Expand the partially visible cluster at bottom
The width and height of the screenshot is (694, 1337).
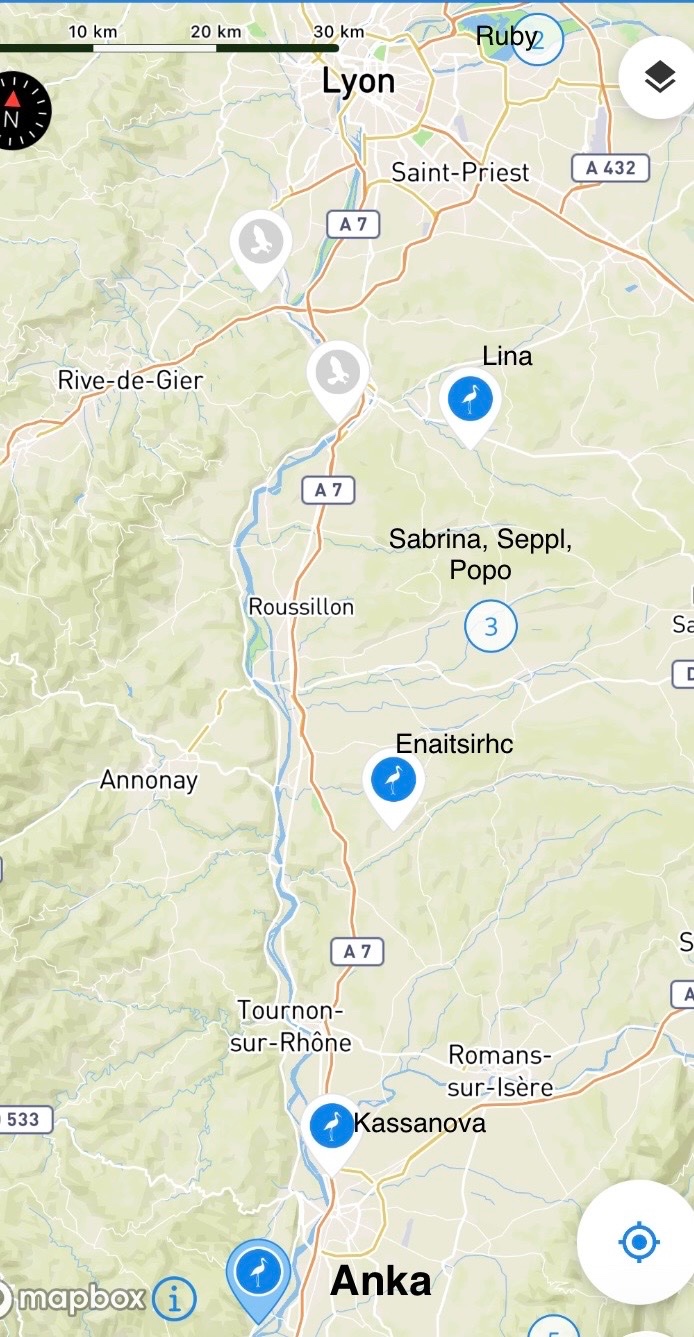coord(553,1327)
